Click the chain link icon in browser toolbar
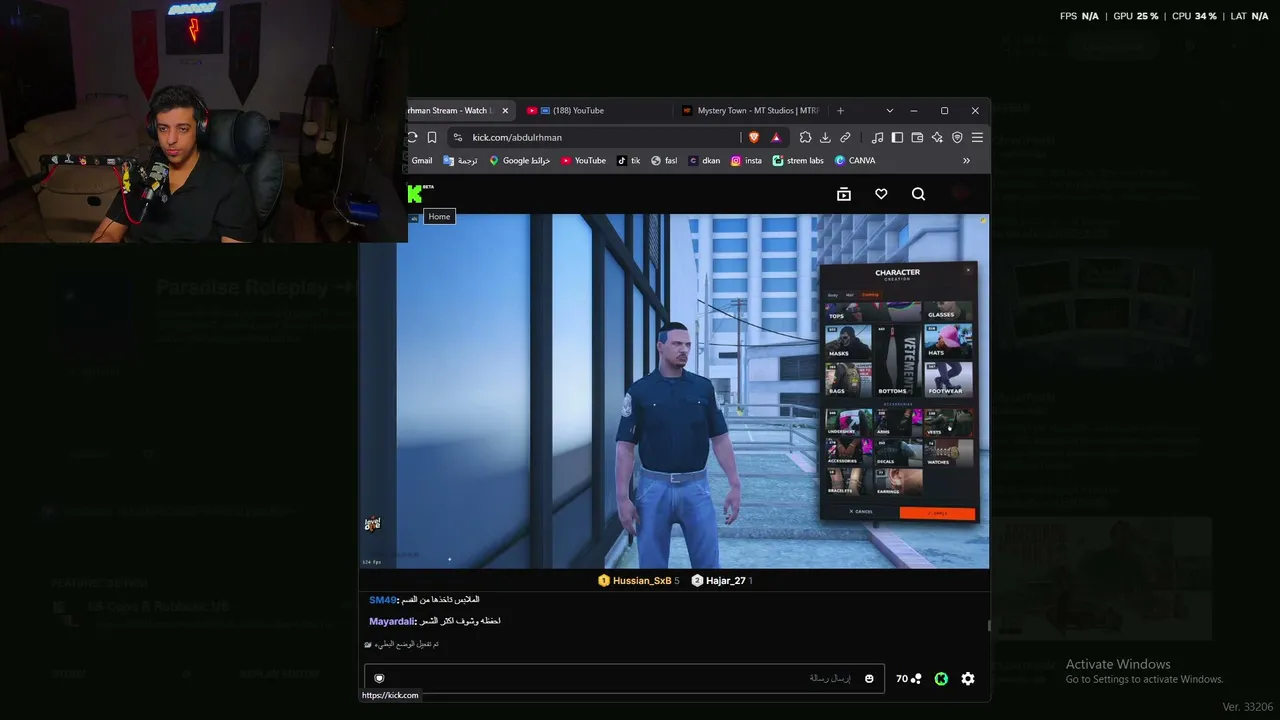1280x720 pixels. point(845,137)
